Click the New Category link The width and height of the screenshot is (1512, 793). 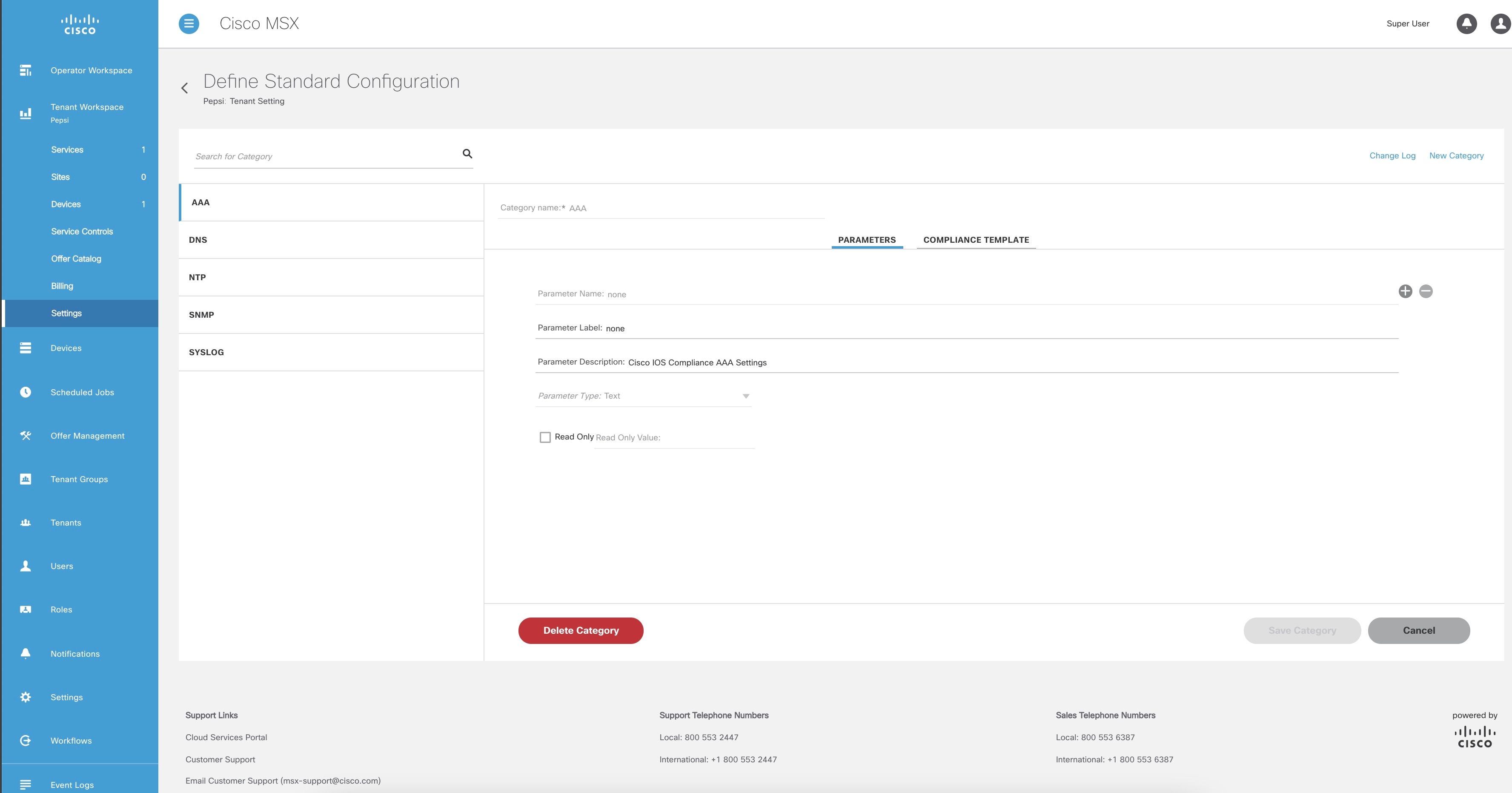pyautogui.click(x=1456, y=156)
